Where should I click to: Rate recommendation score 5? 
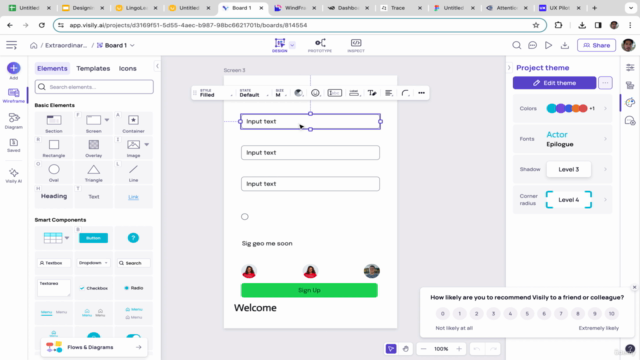[527, 313]
